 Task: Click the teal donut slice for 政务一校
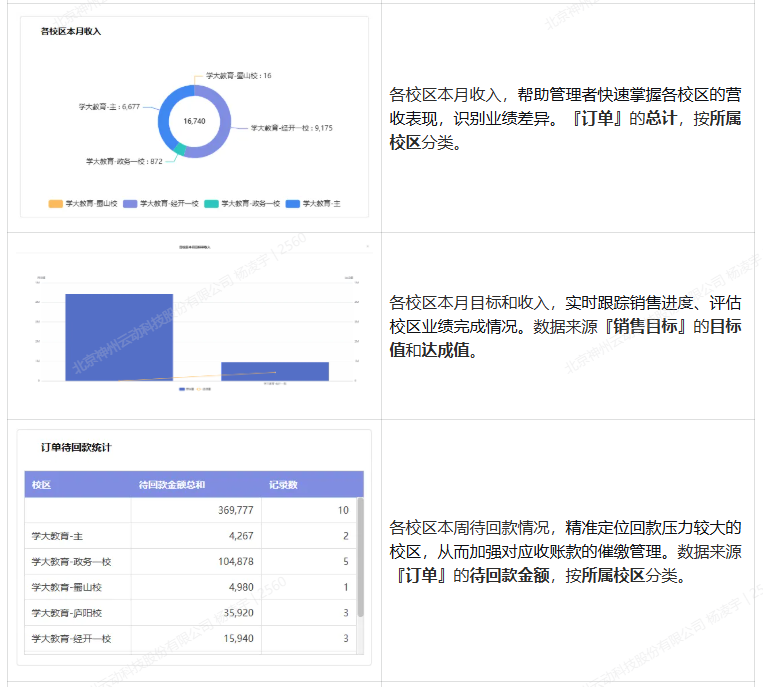pyautogui.click(x=180, y=150)
